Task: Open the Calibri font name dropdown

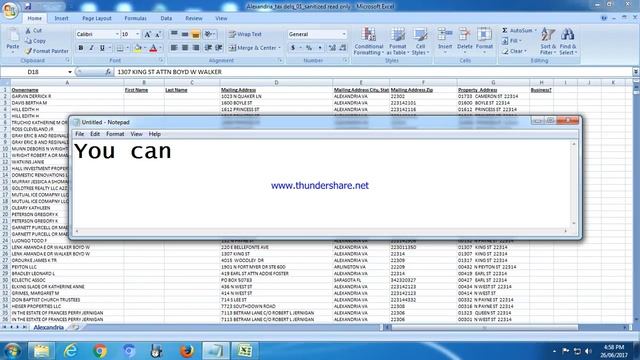Action: 117,34
